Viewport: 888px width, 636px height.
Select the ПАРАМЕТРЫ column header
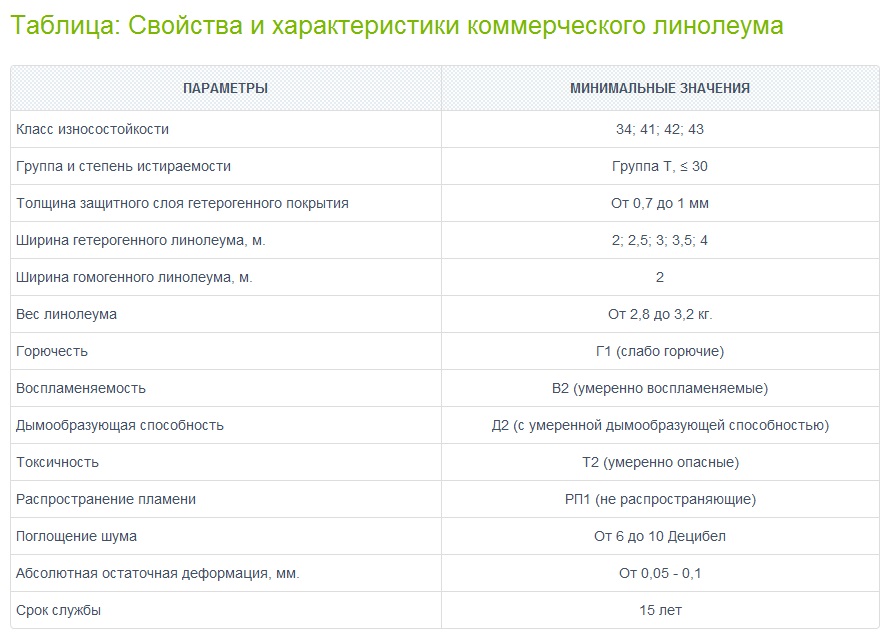225,88
